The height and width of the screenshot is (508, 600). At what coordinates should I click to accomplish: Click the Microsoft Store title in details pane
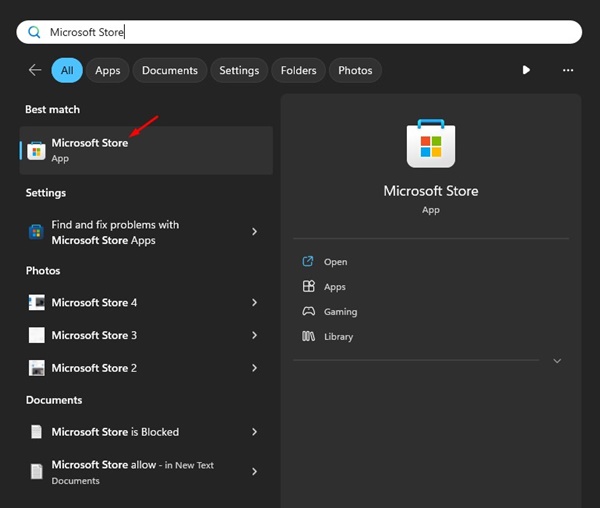coord(431,191)
